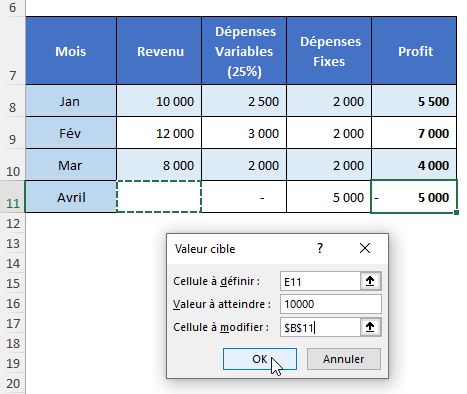
Task: Select row 10 header
Action: point(12,165)
